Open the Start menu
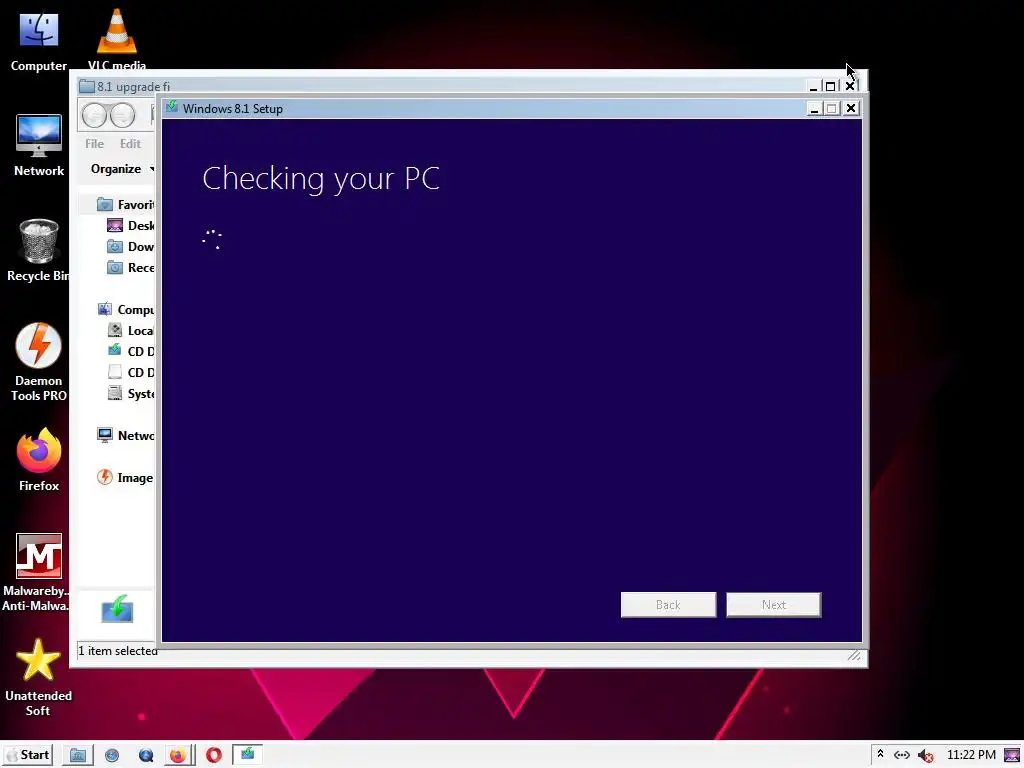The image size is (1024, 768). [27, 755]
